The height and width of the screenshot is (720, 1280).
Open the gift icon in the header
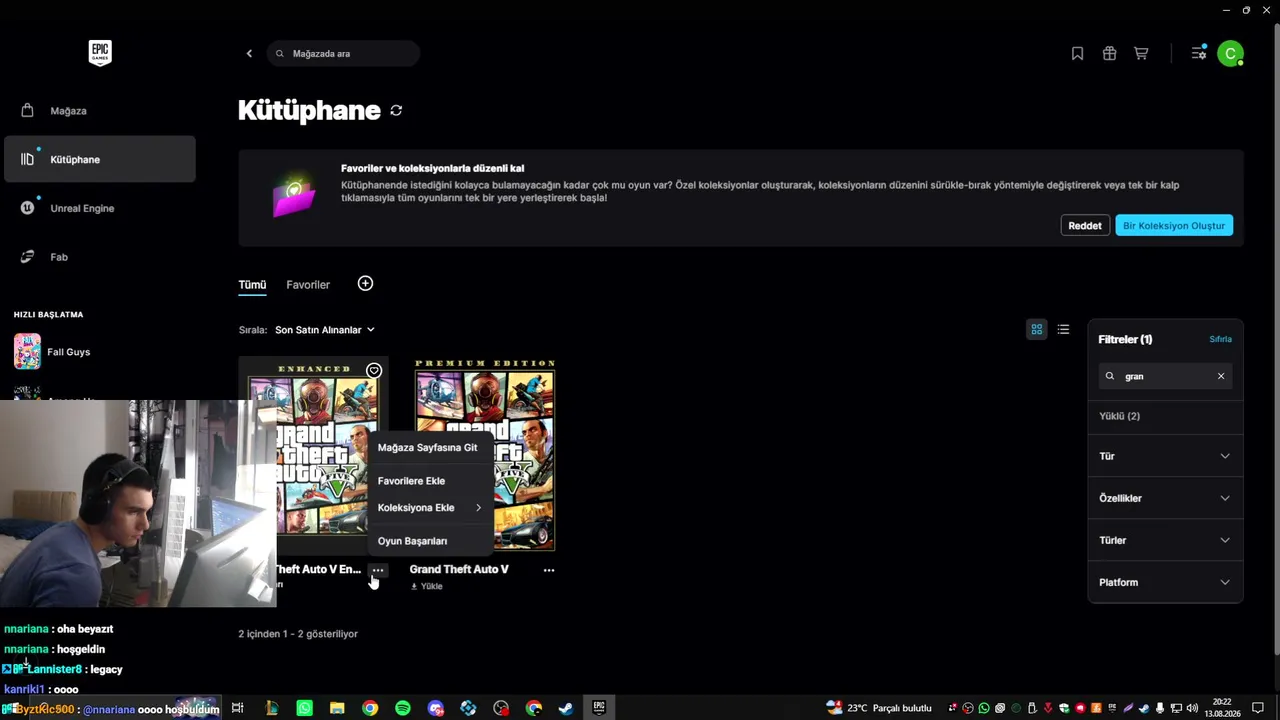tap(1109, 54)
